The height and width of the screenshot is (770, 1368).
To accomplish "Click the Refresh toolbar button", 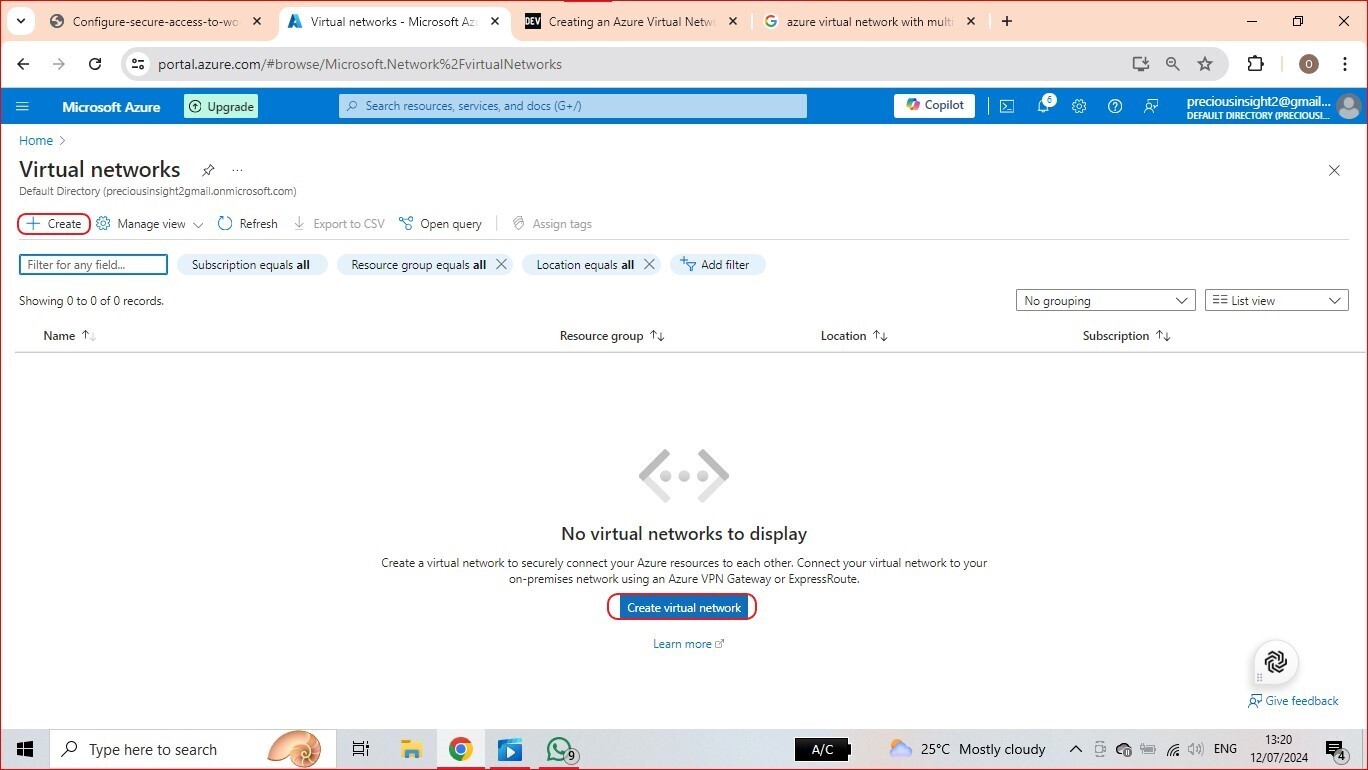I will (x=248, y=224).
